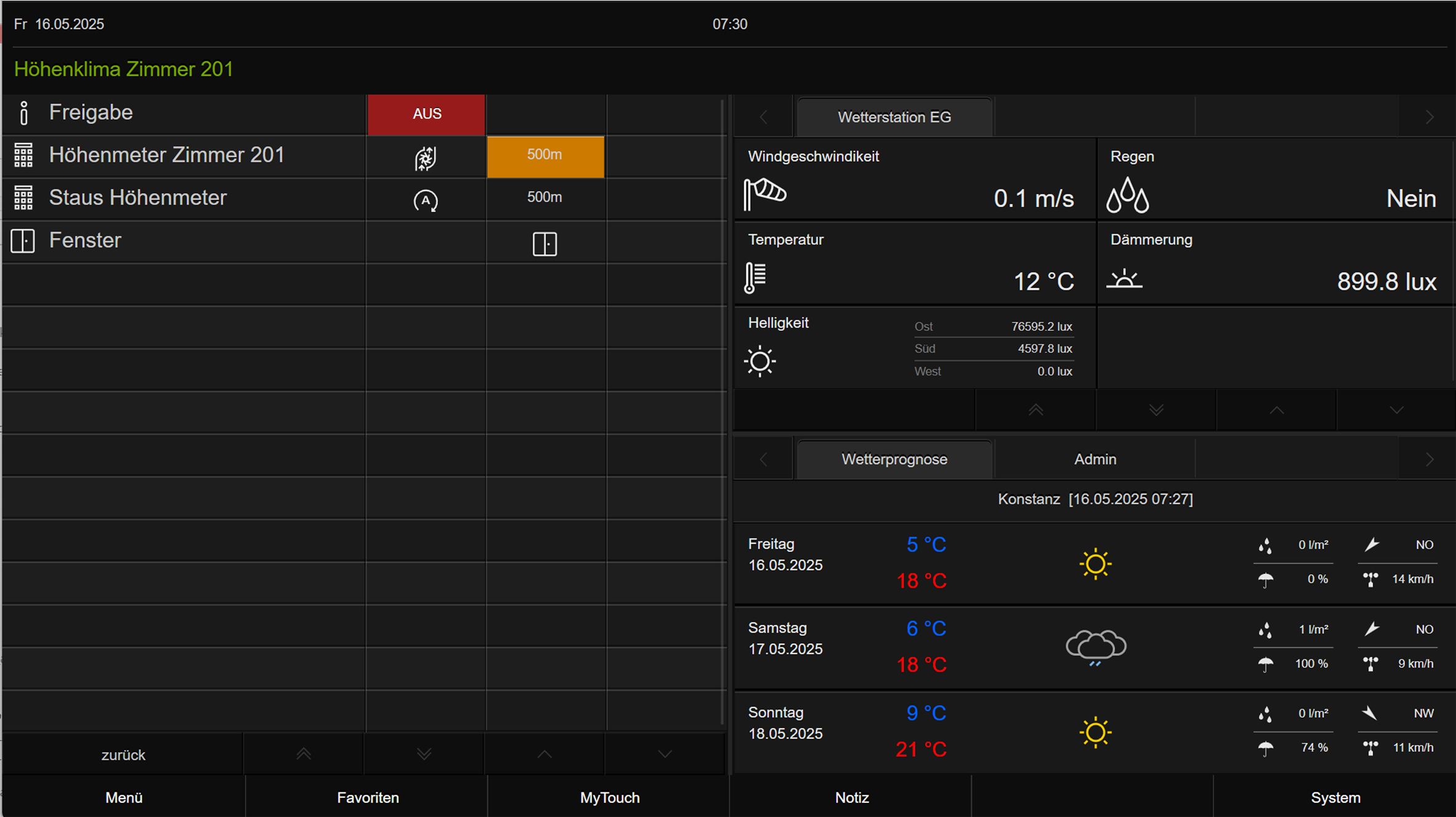Click the windsock icon under Windgeschwindikeit
Image resolution: width=1456 pixels, height=817 pixels.
(x=764, y=194)
